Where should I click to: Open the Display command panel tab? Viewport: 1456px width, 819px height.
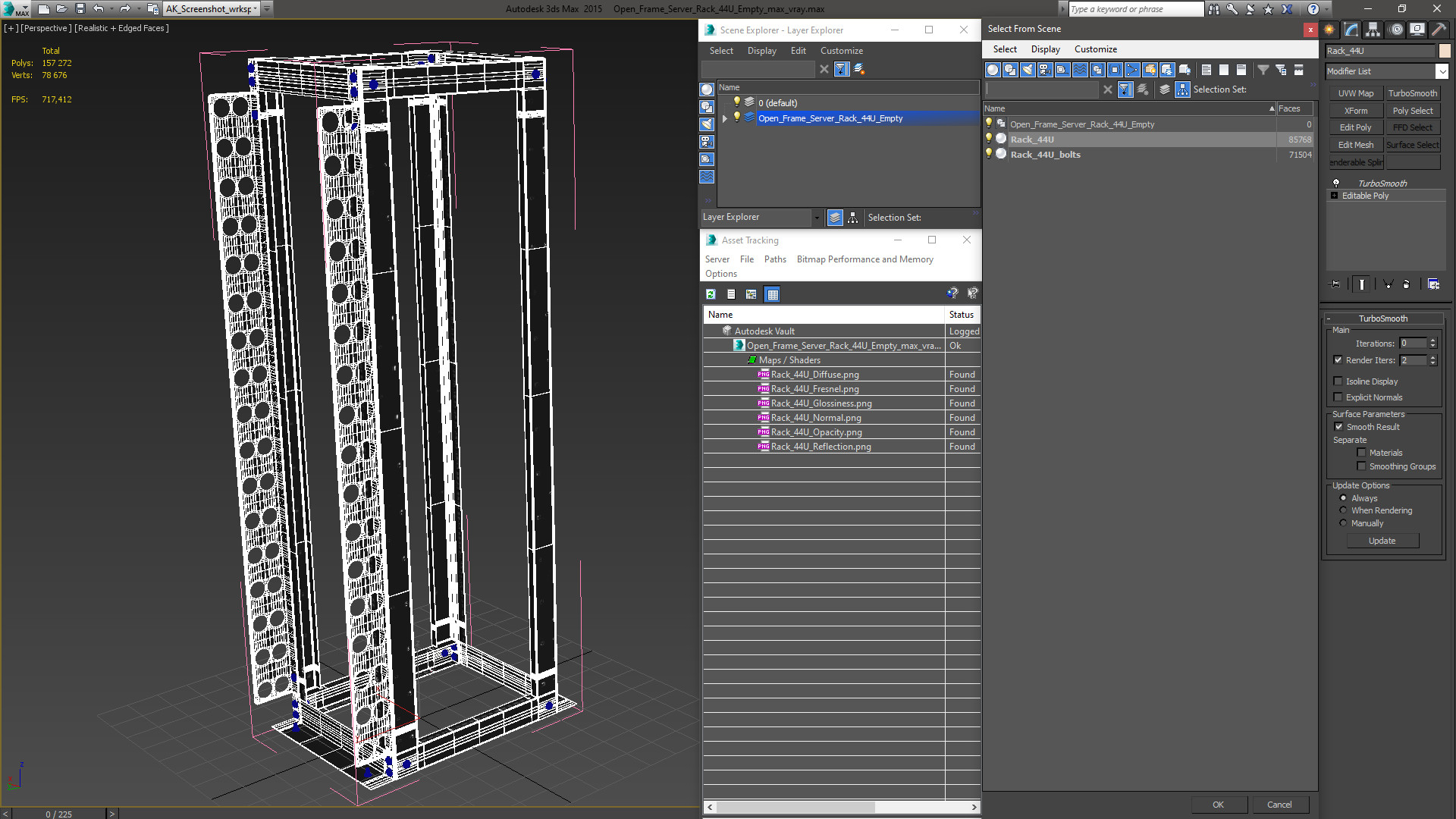tap(1417, 30)
